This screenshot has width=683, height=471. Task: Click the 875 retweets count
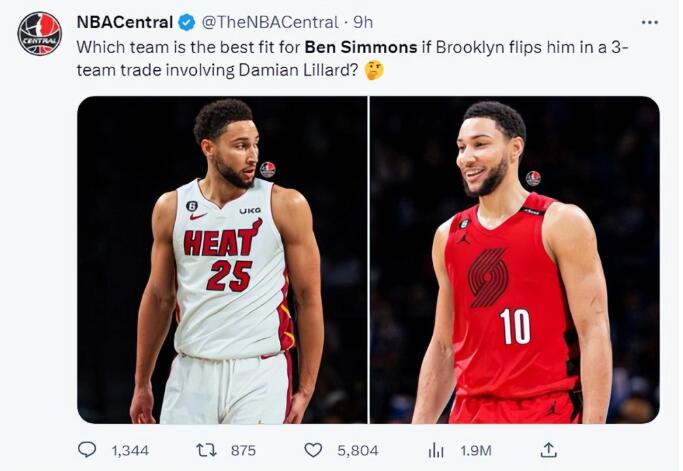tap(243, 450)
